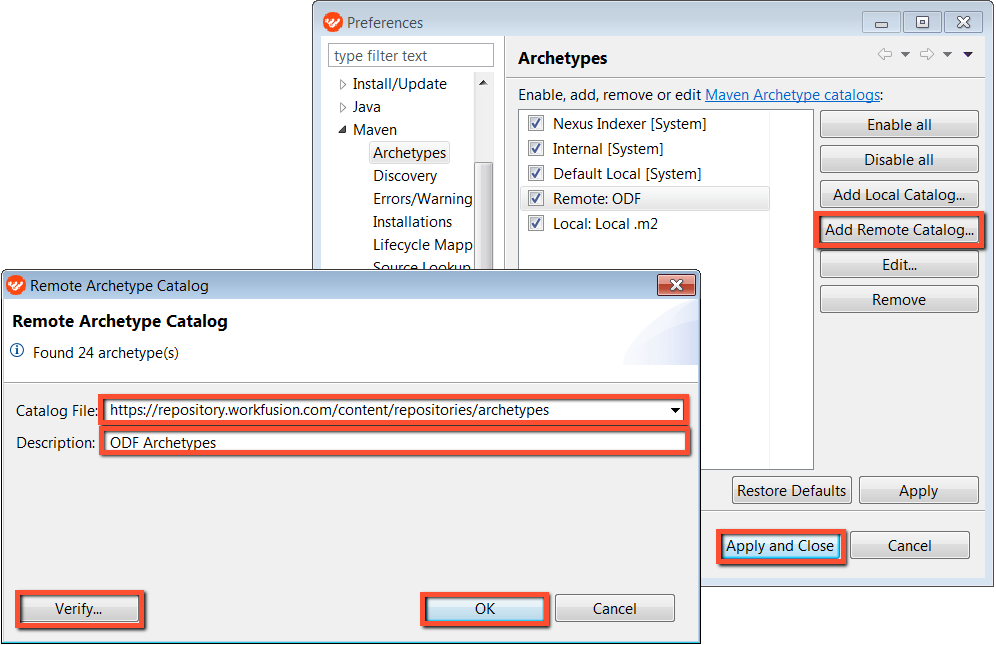996x645 pixels.
Task: Click the WorkFusion icon in Preferences title bar
Action: click(332, 22)
